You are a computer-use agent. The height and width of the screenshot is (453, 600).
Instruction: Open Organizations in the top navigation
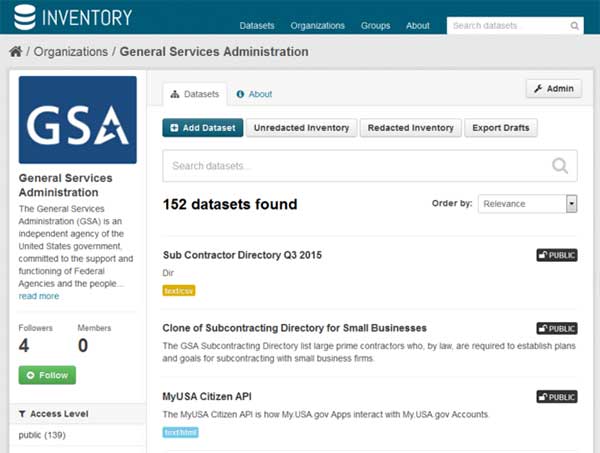click(317, 26)
